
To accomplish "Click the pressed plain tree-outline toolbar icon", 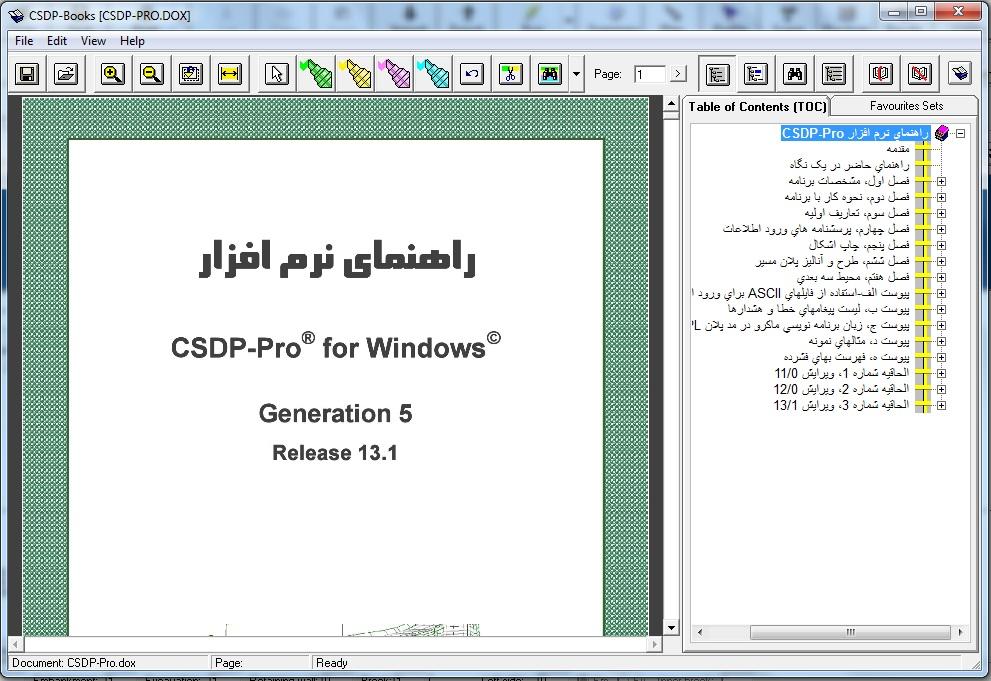I will (717, 75).
